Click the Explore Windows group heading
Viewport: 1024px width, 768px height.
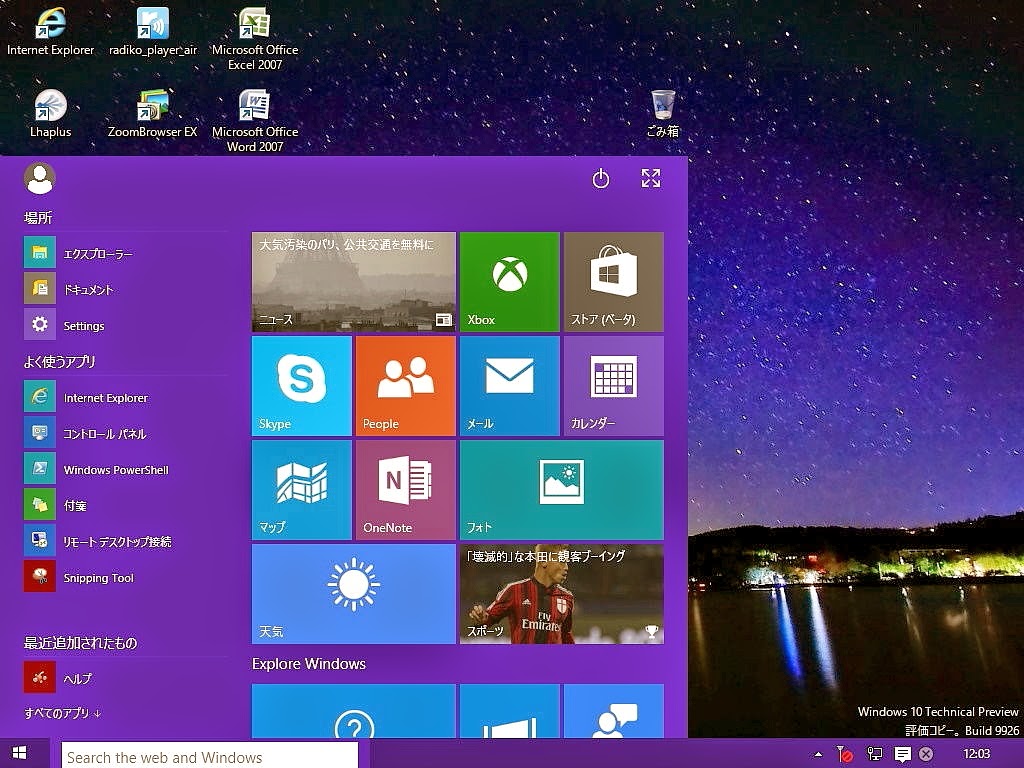click(x=309, y=664)
